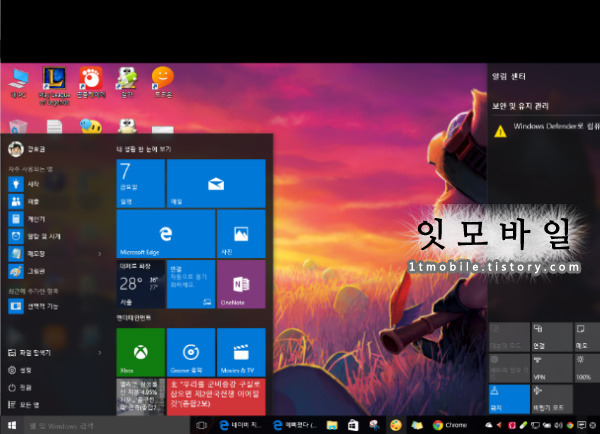Open the red news headline tile
600x434 pixels.
click(x=216, y=396)
